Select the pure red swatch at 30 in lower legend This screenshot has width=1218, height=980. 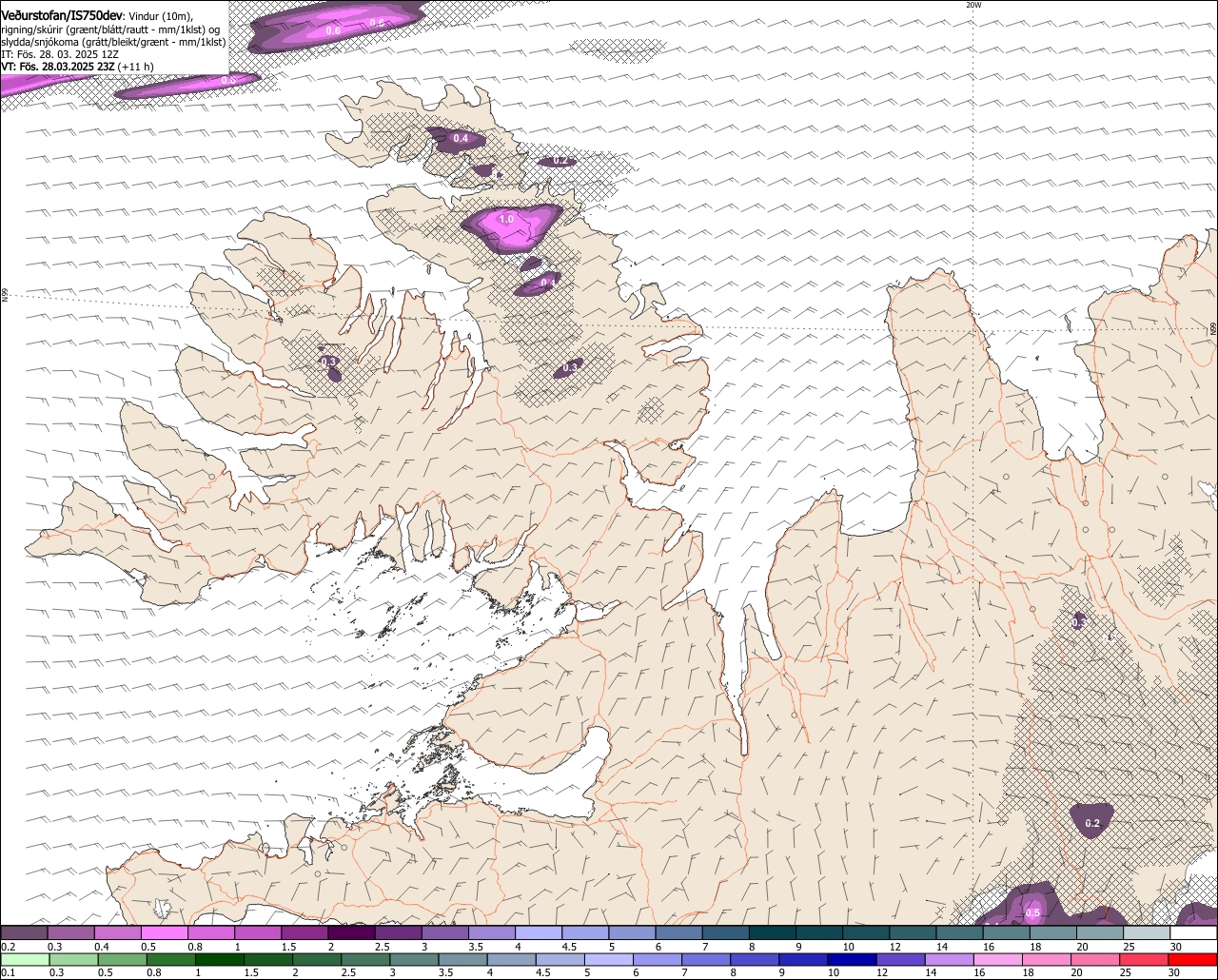[1191, 960]
